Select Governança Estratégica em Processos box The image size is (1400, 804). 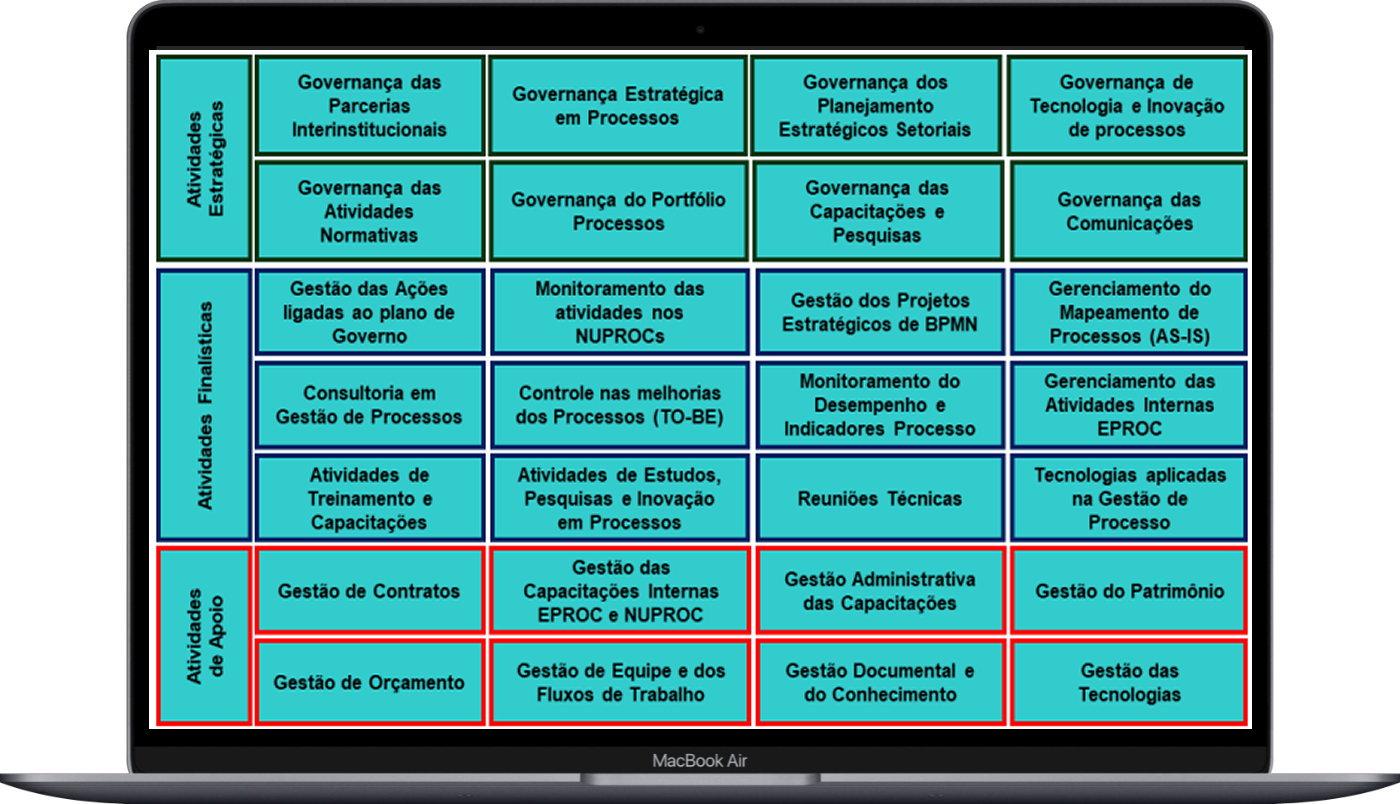pyautogui.click(x=618, y=106)
